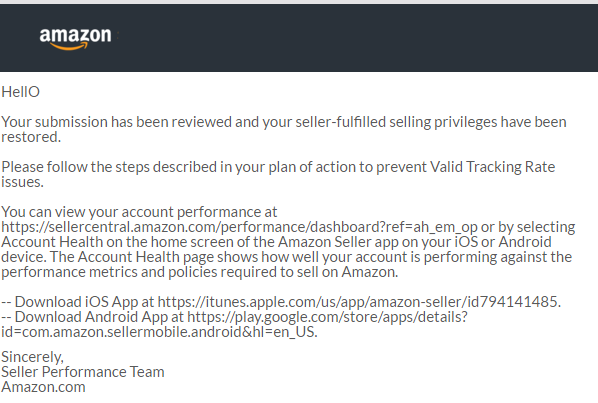Image resolution: width=598 pixels, height=403 pixels.
Task: Click the word 'restored.'
Action: coord(31,137)
